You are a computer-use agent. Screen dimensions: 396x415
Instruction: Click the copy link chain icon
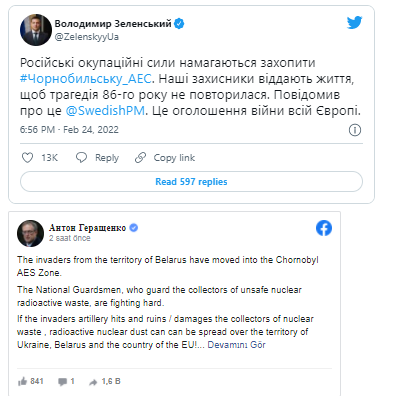click(x=140, y=157)
